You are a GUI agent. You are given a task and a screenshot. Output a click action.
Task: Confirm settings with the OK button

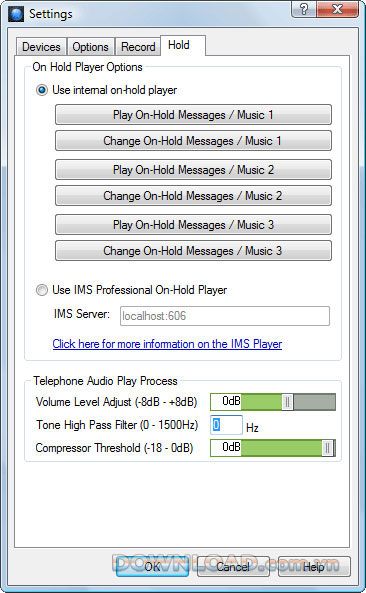pos(152,566)
